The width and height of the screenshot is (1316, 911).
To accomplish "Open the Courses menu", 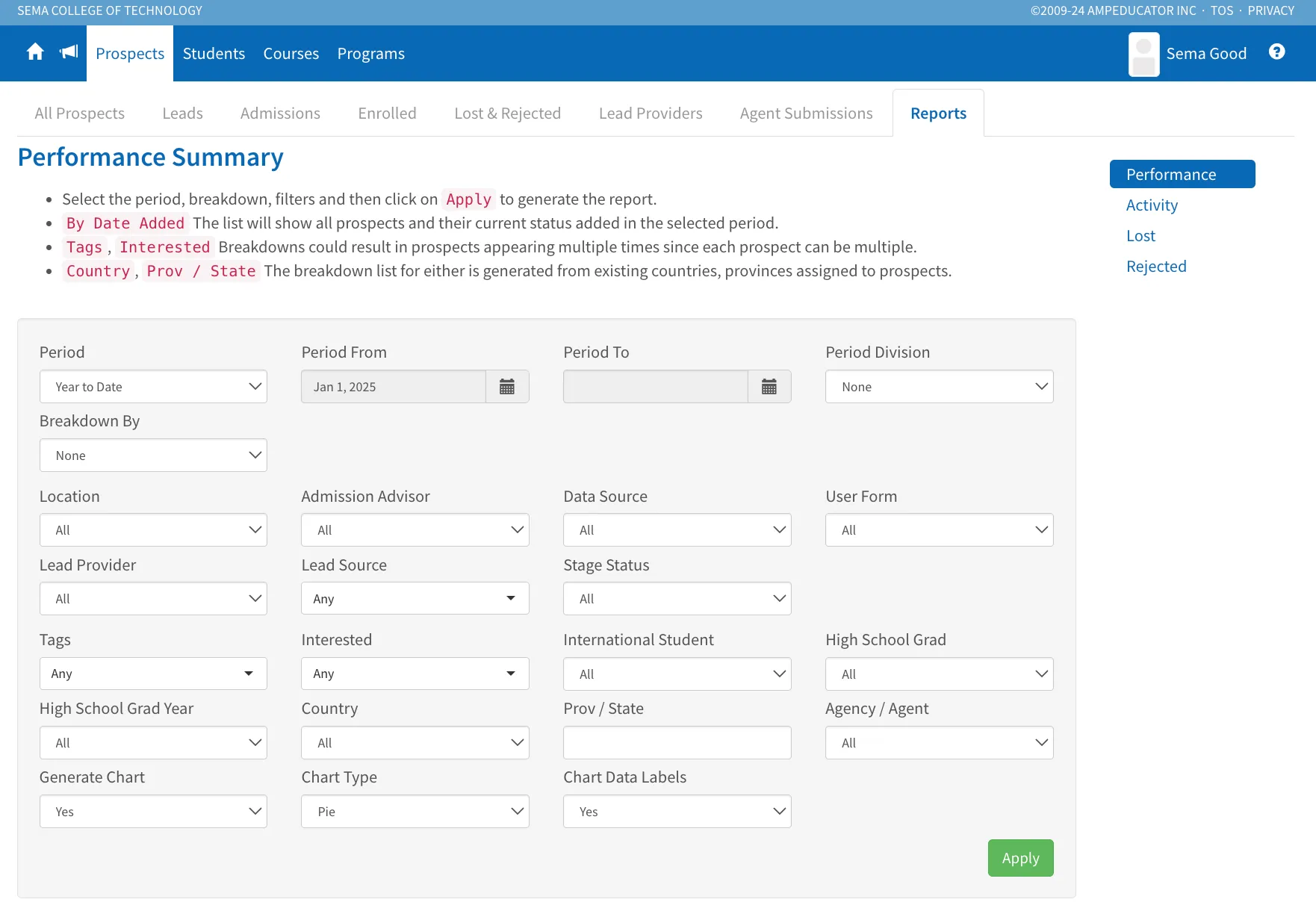I will click(291, 54).
